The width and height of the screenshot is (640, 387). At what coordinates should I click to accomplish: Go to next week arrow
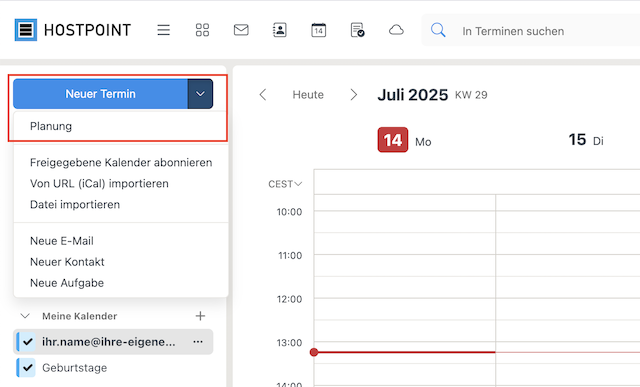[x=353, y=95]
